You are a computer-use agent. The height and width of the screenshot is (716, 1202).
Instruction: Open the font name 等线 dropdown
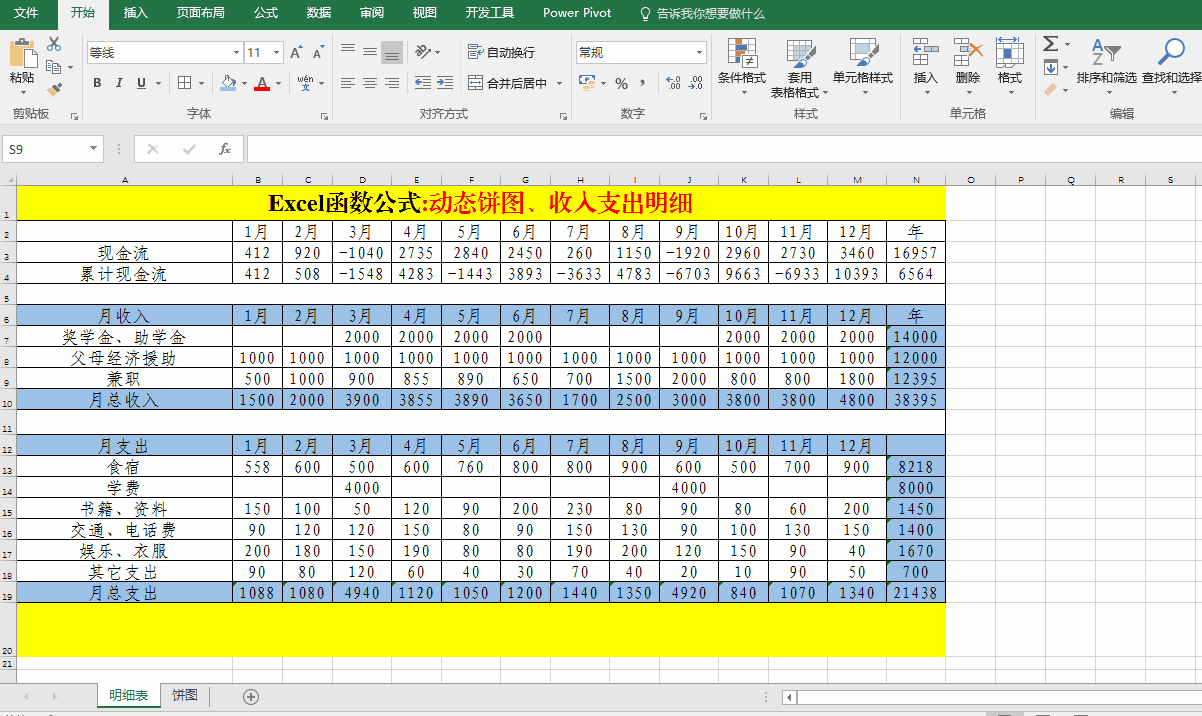point(236,53)
